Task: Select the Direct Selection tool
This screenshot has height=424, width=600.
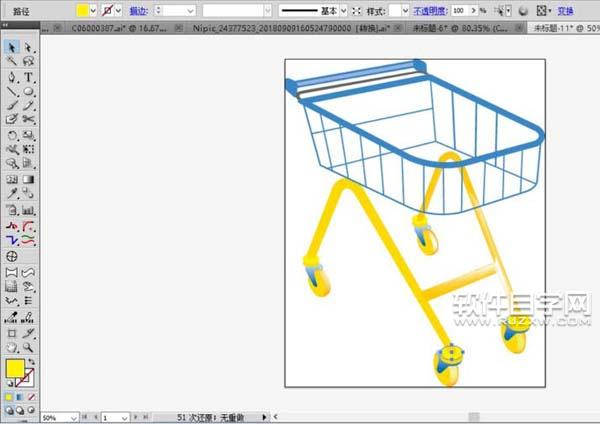Action: click(28, 47)
